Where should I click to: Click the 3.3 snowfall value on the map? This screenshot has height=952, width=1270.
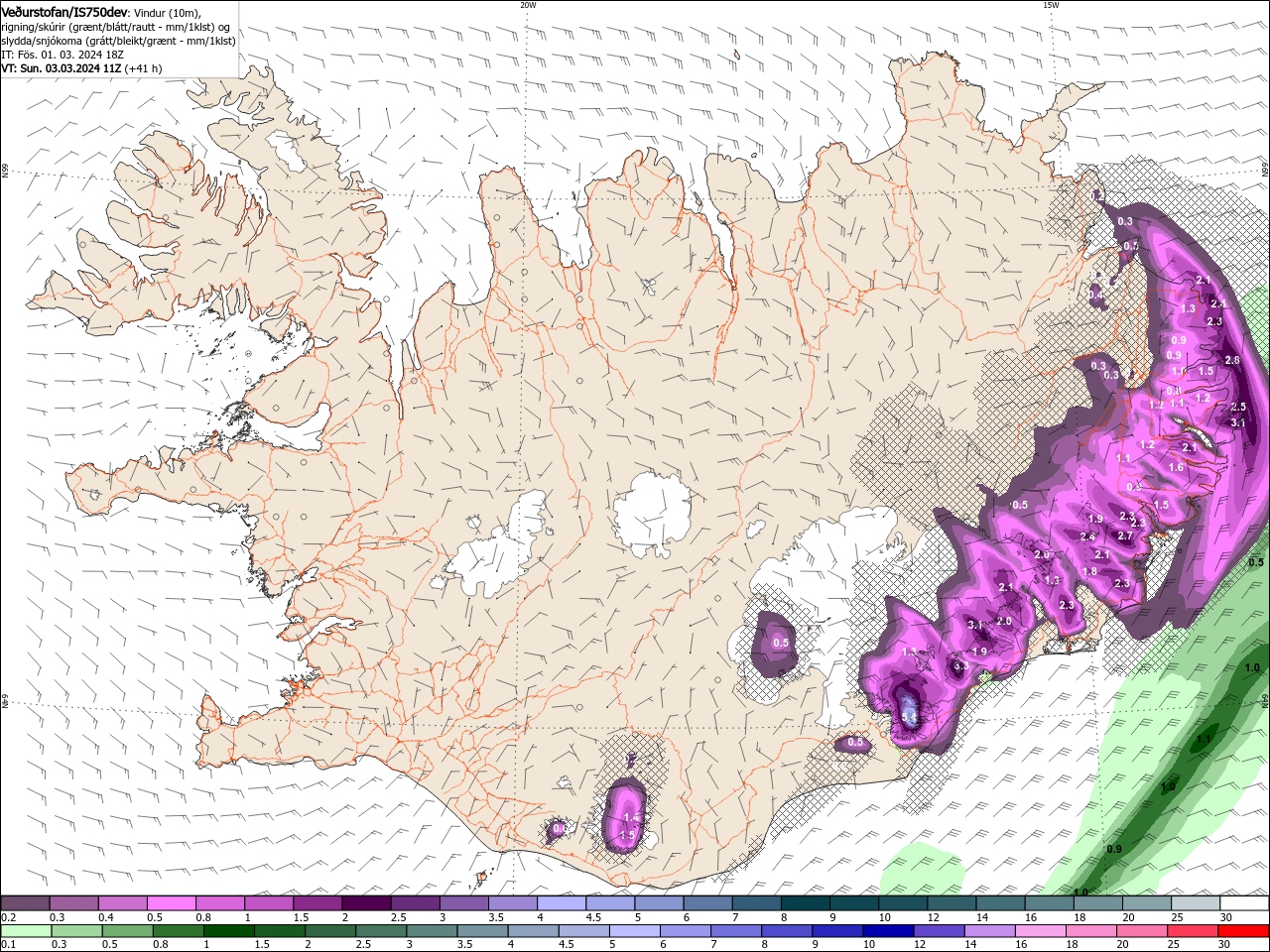click(960, 667)
